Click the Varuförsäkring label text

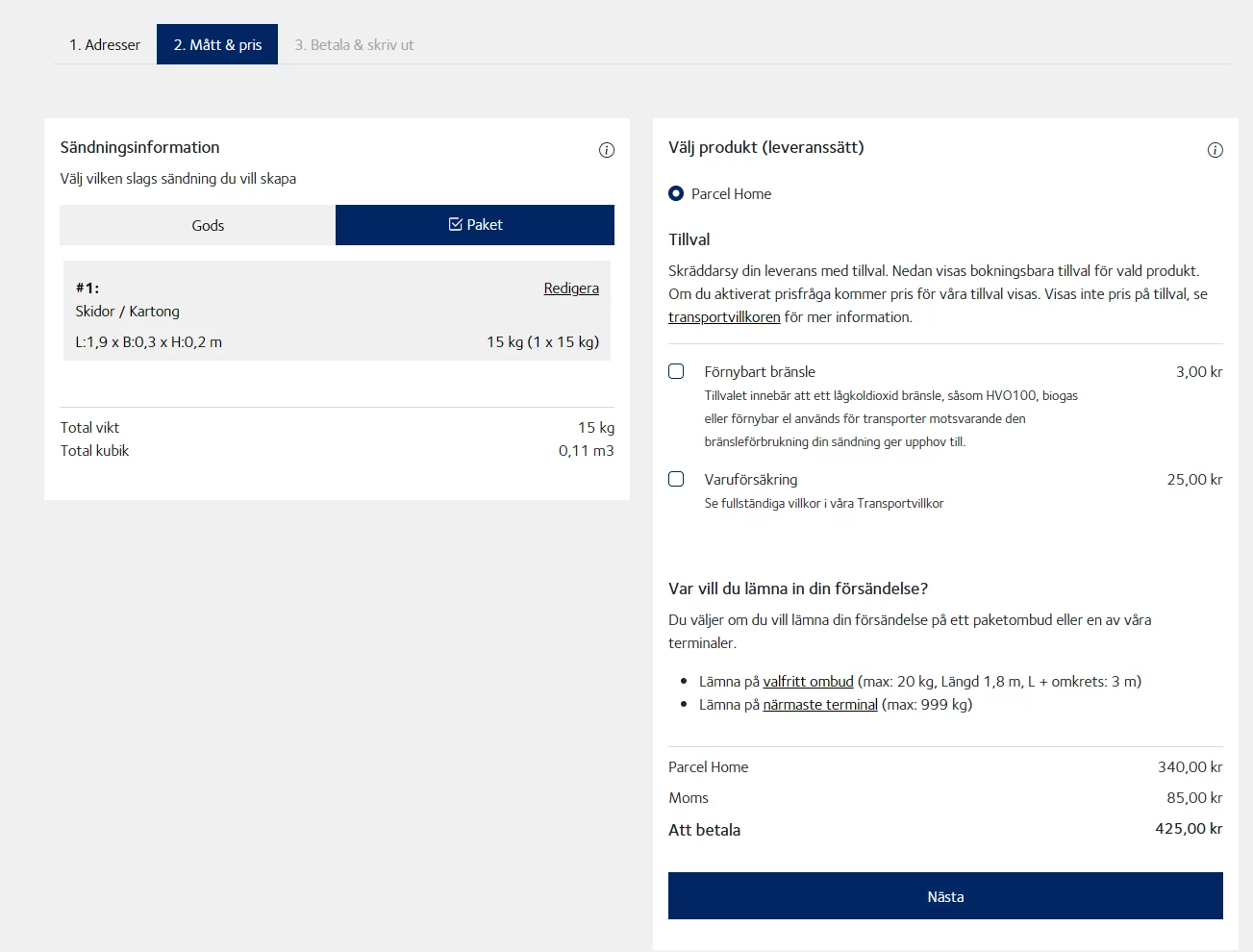point(751,480)
